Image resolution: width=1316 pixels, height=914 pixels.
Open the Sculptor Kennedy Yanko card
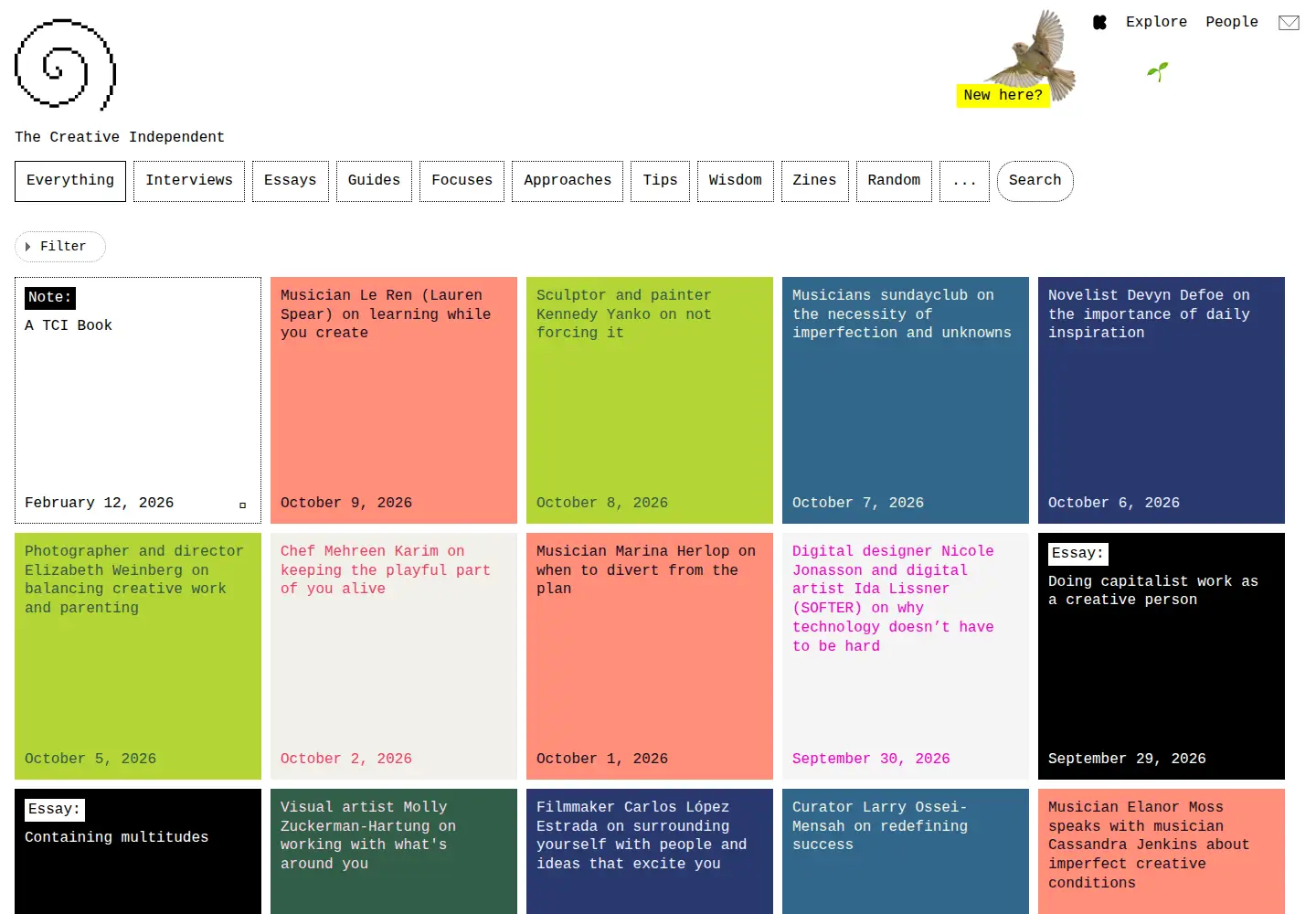[x=650, y=400]
